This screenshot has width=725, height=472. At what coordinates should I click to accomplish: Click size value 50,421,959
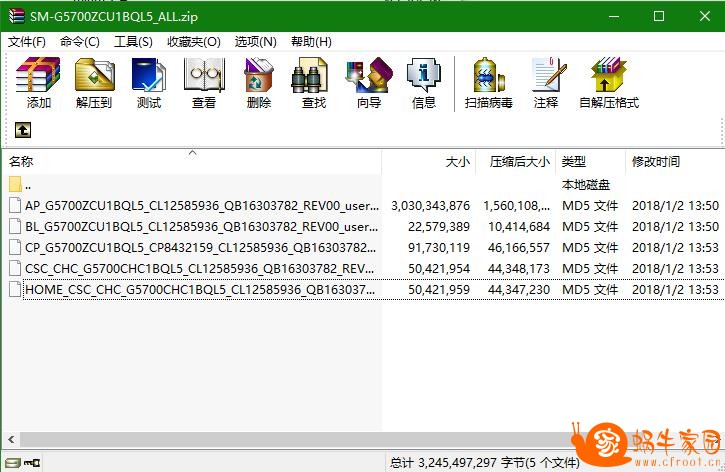click(x=439, y=290)
